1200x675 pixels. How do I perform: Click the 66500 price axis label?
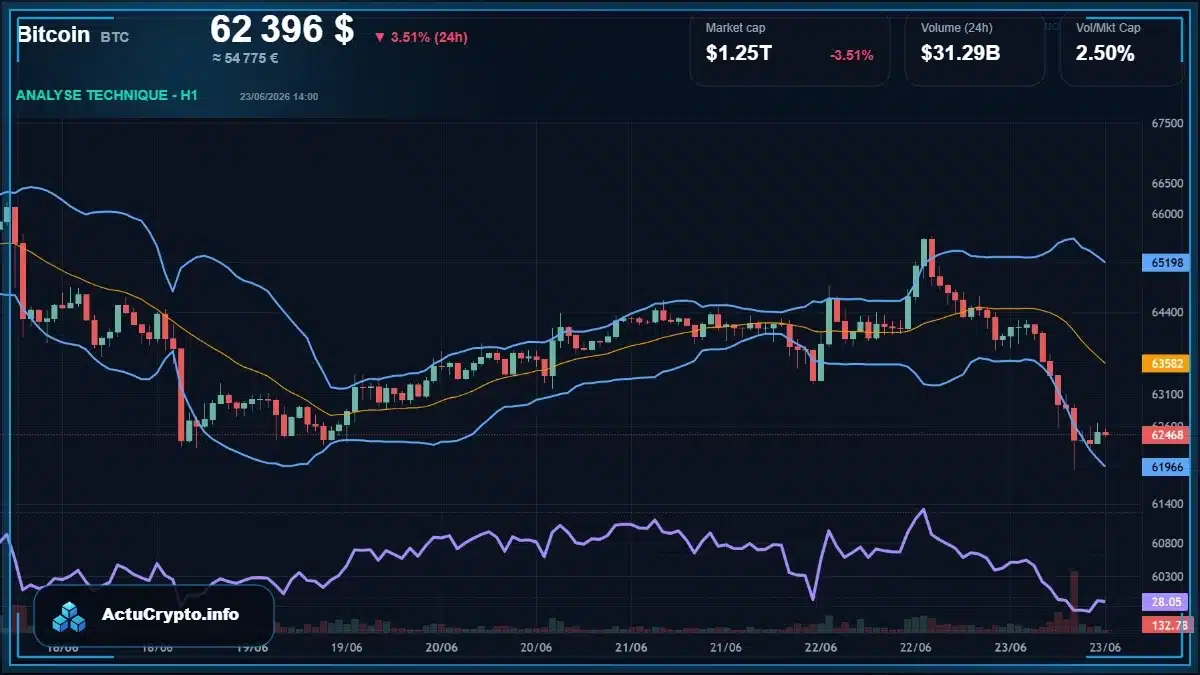tap(1168, 184)
